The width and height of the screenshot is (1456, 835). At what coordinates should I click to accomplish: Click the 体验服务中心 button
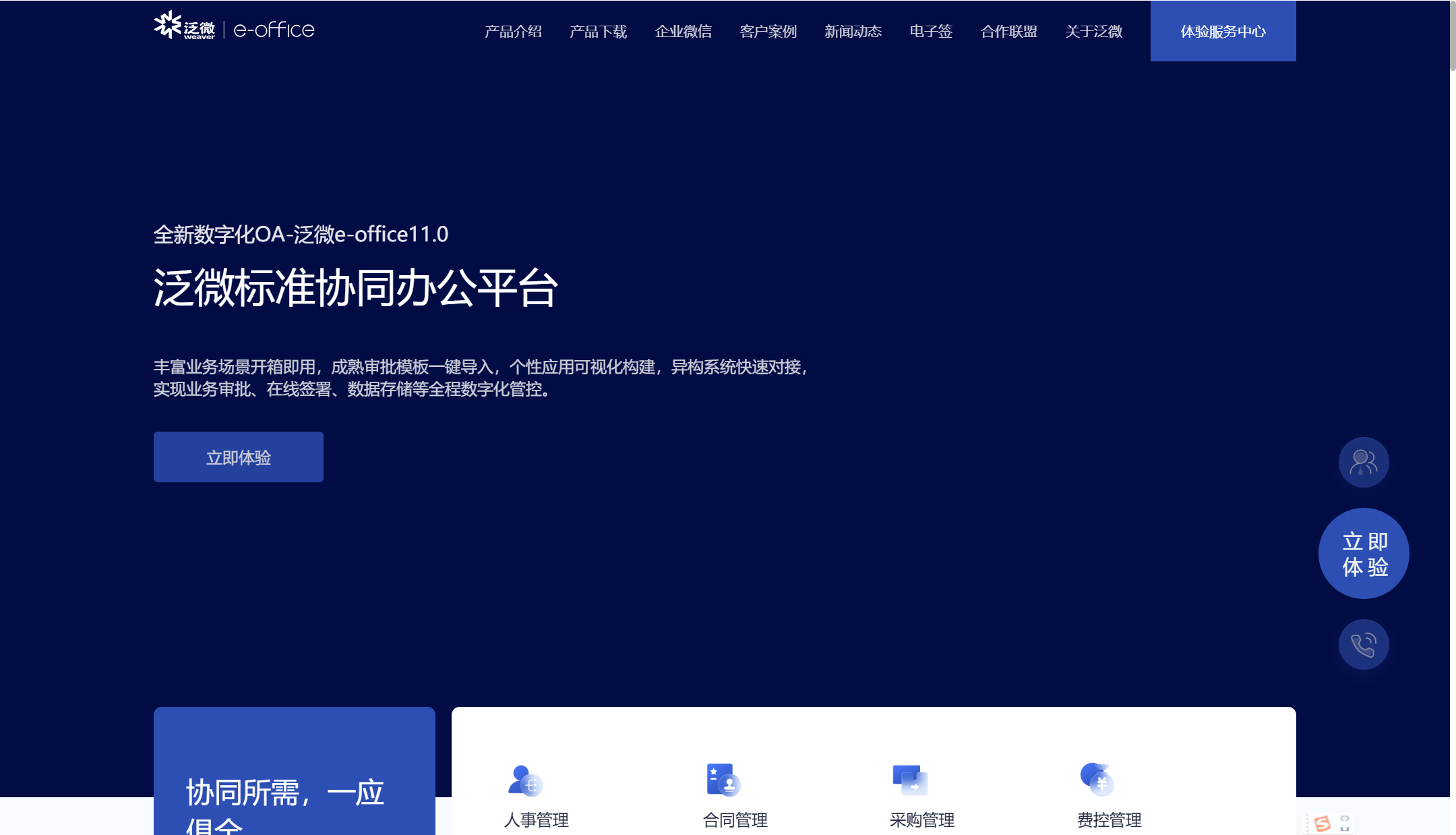click(x=1223, y=31)
